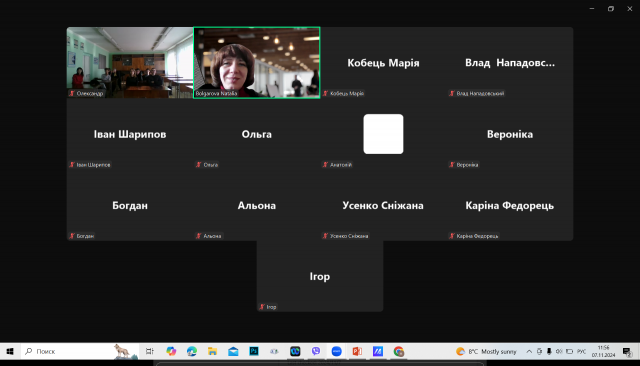Click the large Ольга name in the tile
This screenshot has width=640, height=366.
[x=257, y=134]
